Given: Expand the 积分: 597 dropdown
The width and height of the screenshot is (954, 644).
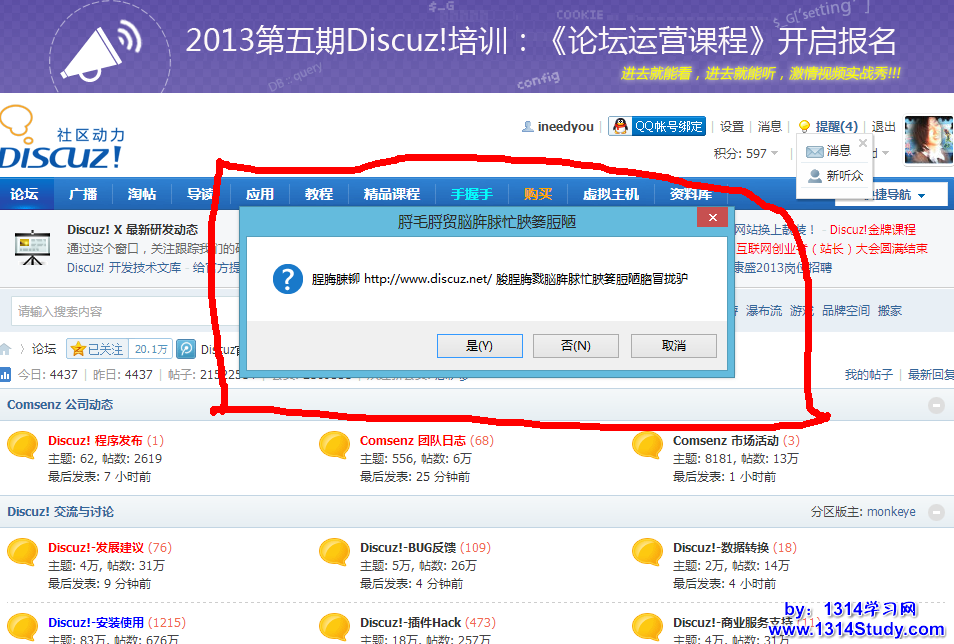Looking at the screenshot, I should pos(746,153).
